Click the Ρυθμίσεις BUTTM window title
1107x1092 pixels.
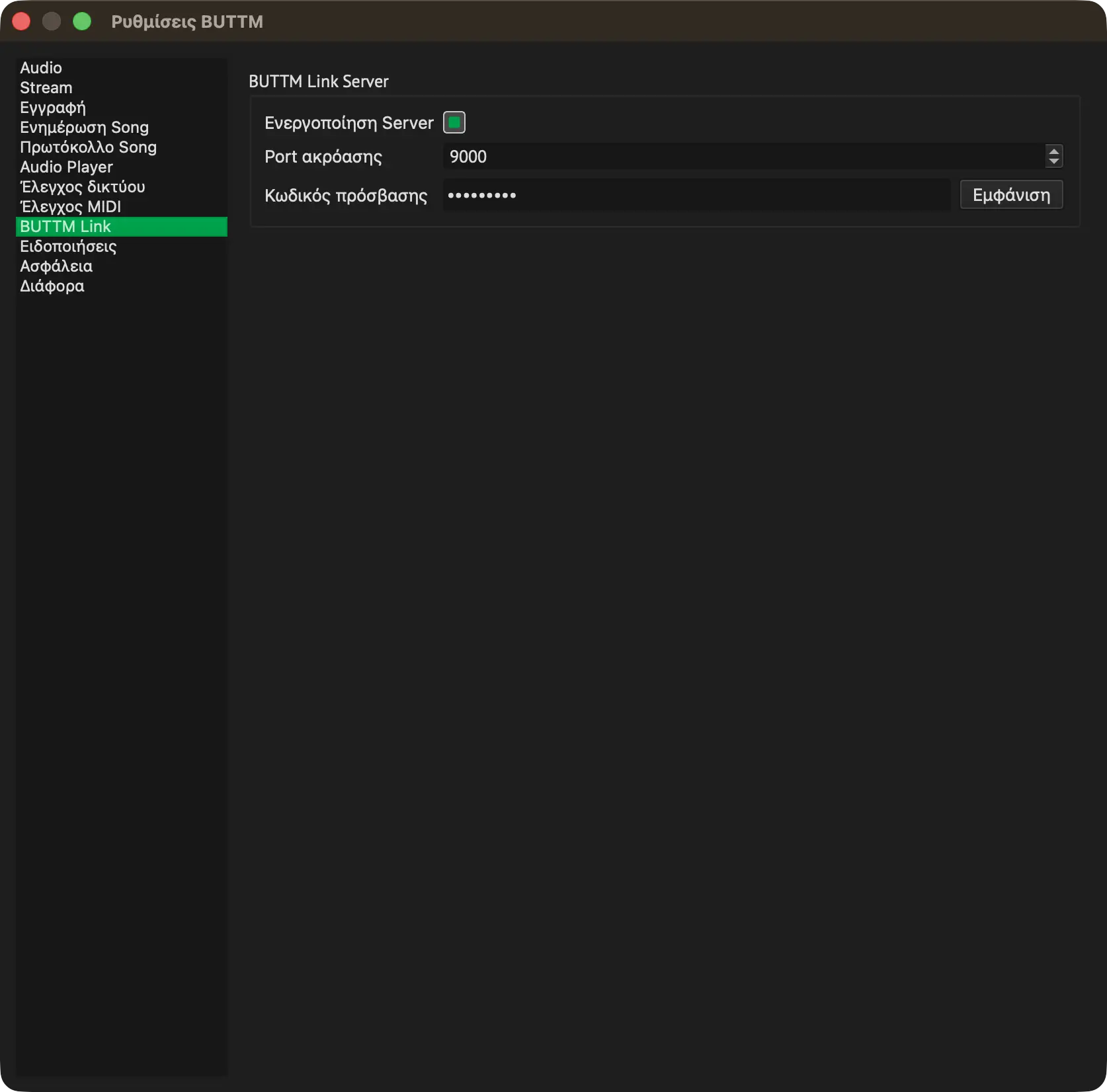pos(187,22)
